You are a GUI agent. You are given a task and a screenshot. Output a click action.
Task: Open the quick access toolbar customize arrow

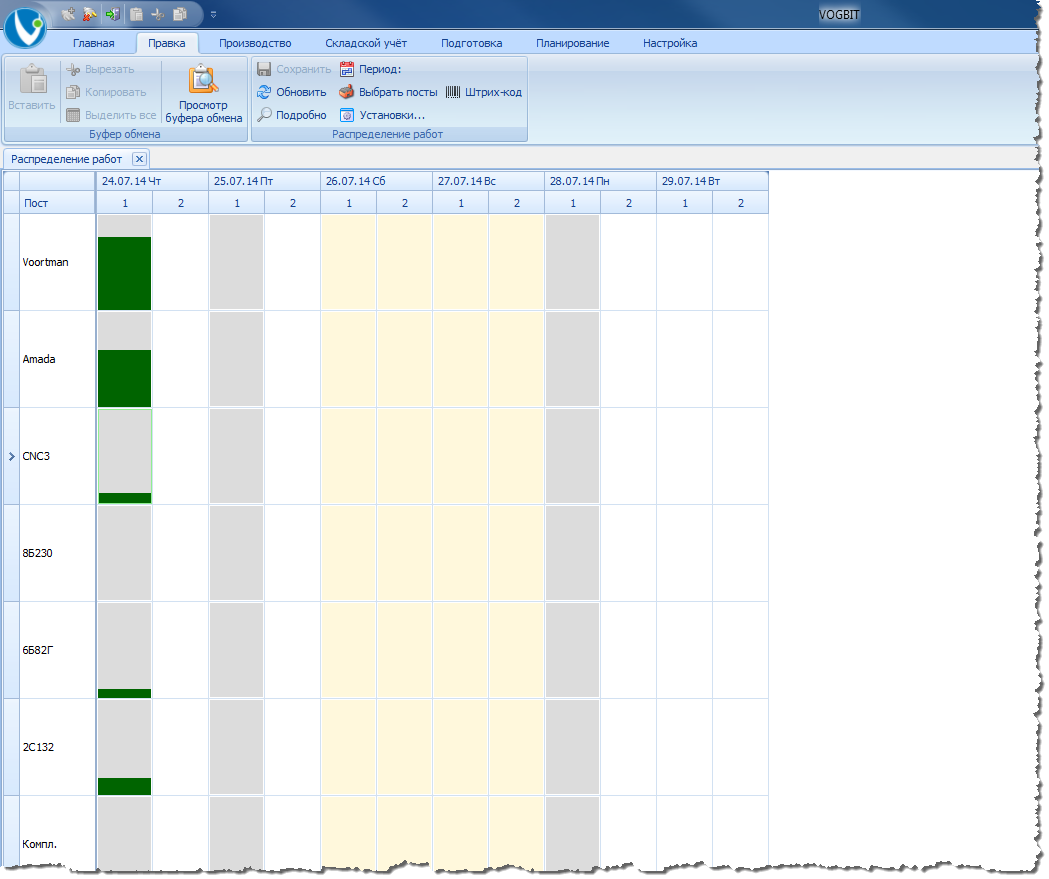click(x=213, y=14)
